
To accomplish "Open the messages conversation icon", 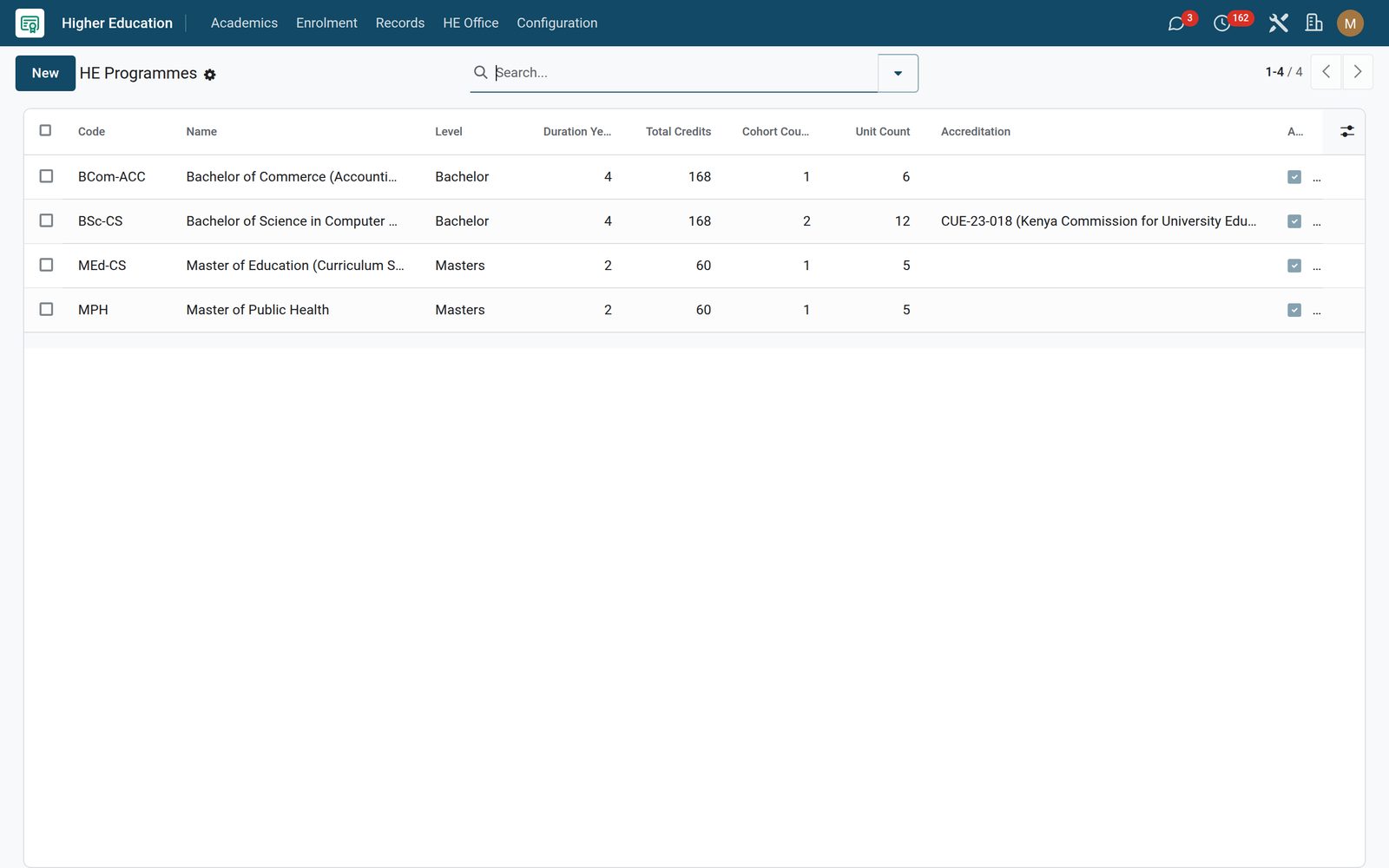I will click(1176, 23).
